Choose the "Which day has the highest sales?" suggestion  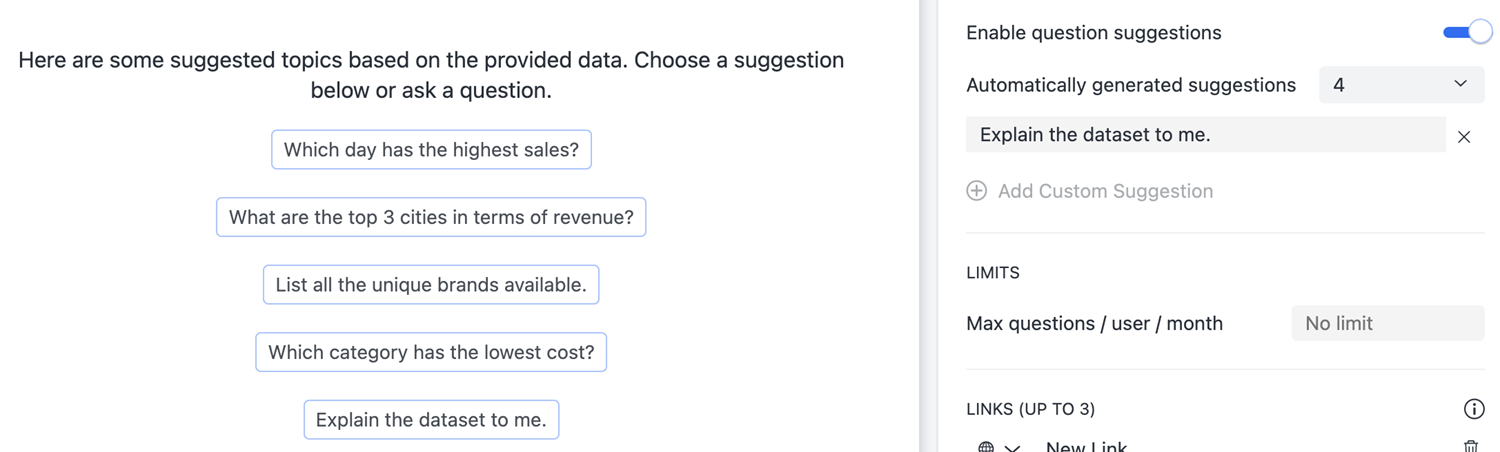click(x=431, y=150)
